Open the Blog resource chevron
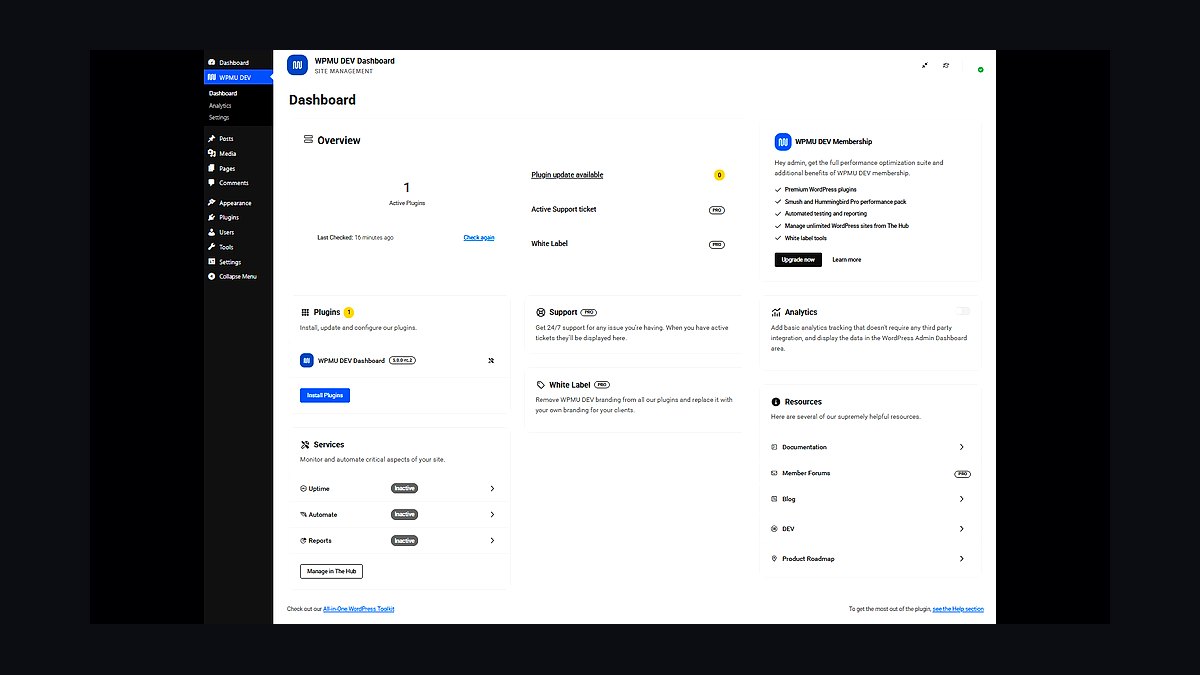Image resolution: width=1200 pixels, height=675 pixels. click(x=962, y=499)
